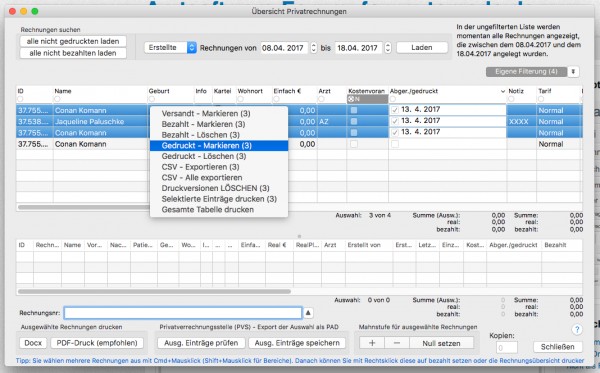This screenshot has width=600, height=373.
Task: Choose 'CSV - Alle exportieren' menu entry
Action: click(219, 178)
